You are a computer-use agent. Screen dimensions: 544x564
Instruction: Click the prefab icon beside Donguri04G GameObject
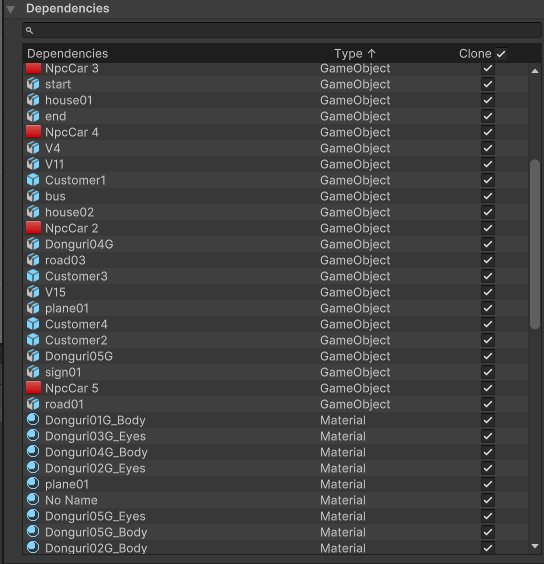[x=33, y=244]
